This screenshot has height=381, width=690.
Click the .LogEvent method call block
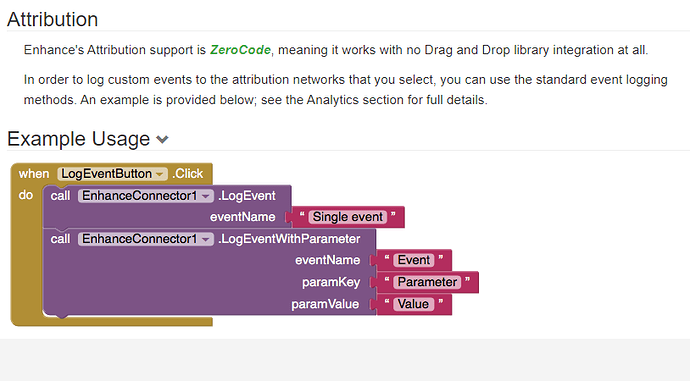[247, 196]
